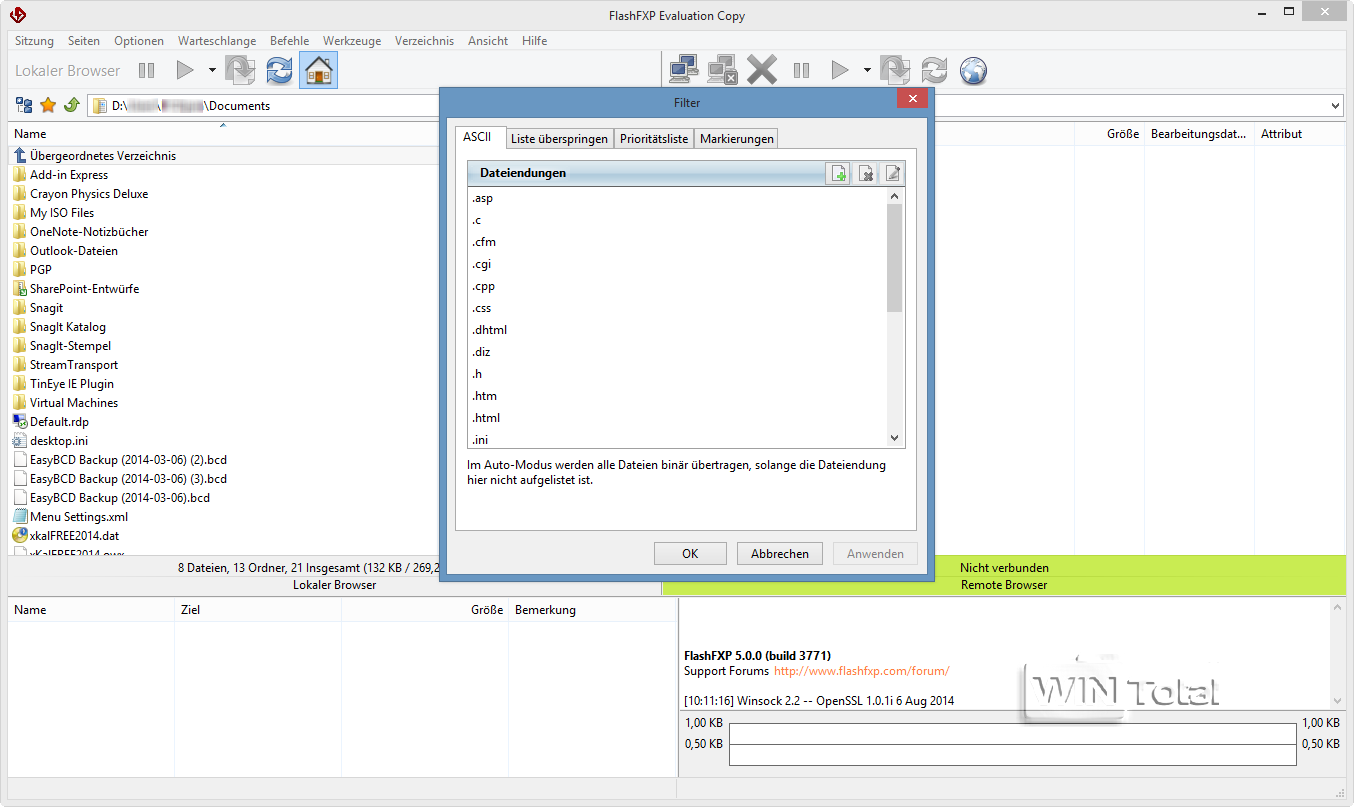Click the remote Disconnect icon
This screenshot has width=1354, height=807.
tap(722, 70)
